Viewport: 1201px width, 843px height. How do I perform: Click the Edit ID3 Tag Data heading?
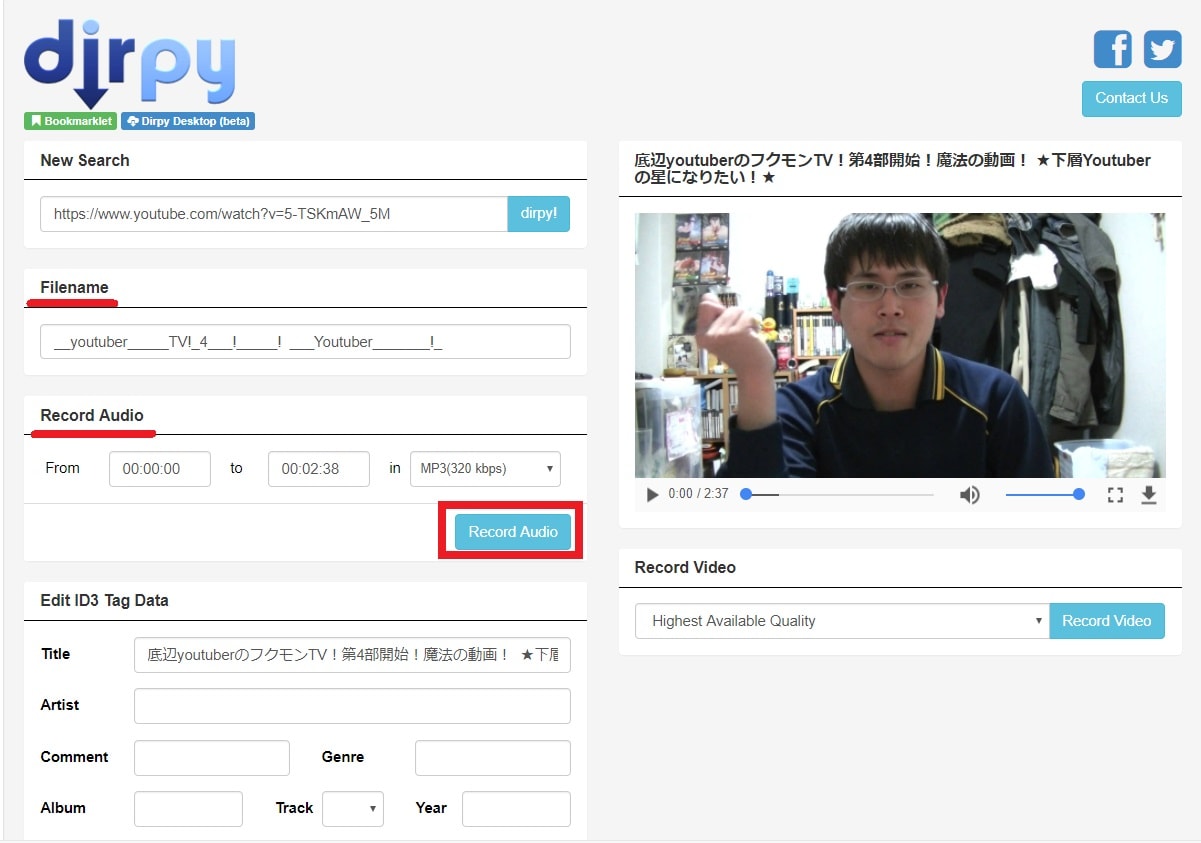pos(104,601)
